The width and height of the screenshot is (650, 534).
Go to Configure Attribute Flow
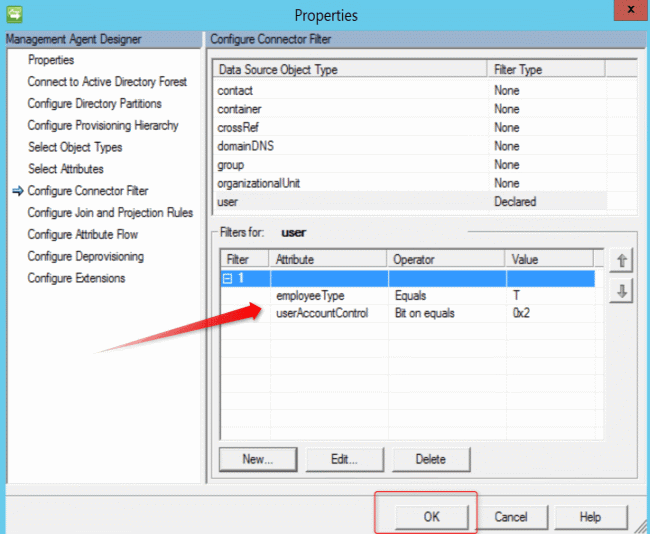click(x=82, y=235)
